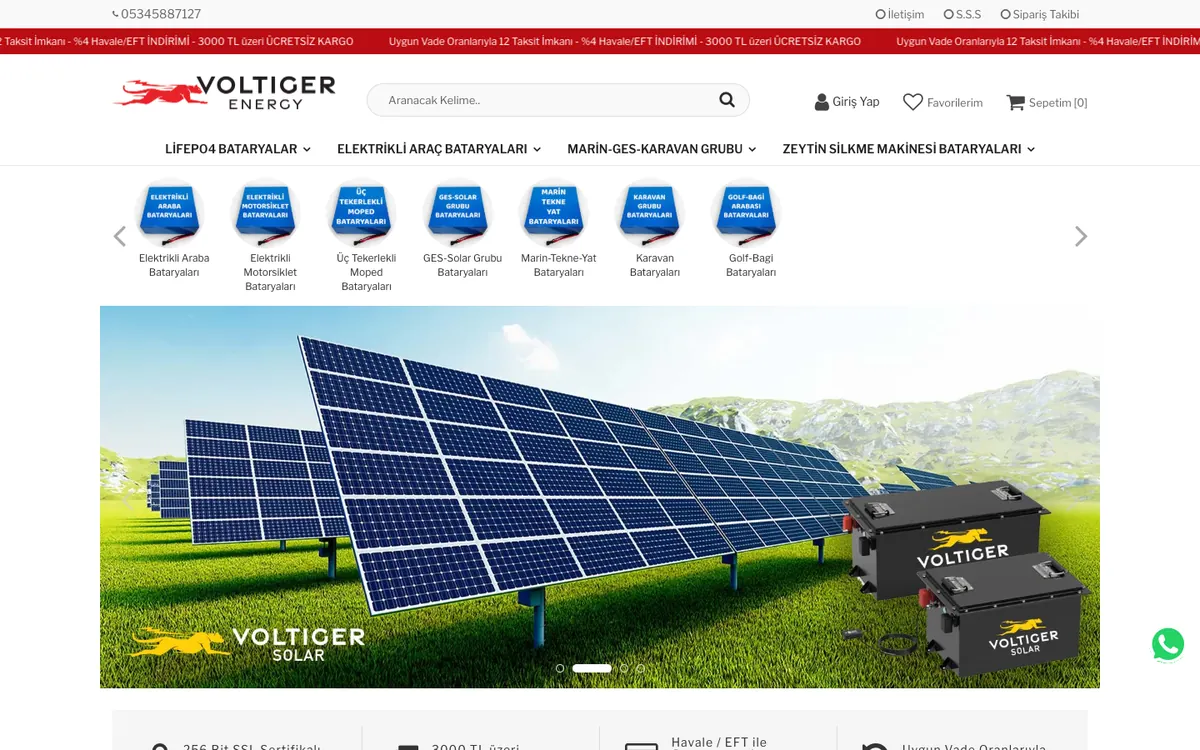Viewport: 1200px width, 750px height.
Task: Click the Elektrikli Araba Bataryaları category icon
Action: pos(170,212)
